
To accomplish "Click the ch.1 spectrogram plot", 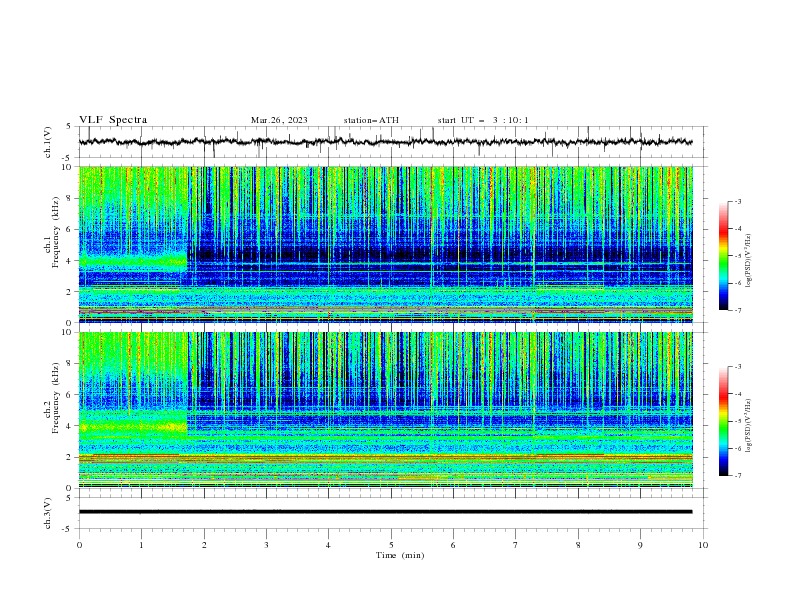I will [386, 244].
